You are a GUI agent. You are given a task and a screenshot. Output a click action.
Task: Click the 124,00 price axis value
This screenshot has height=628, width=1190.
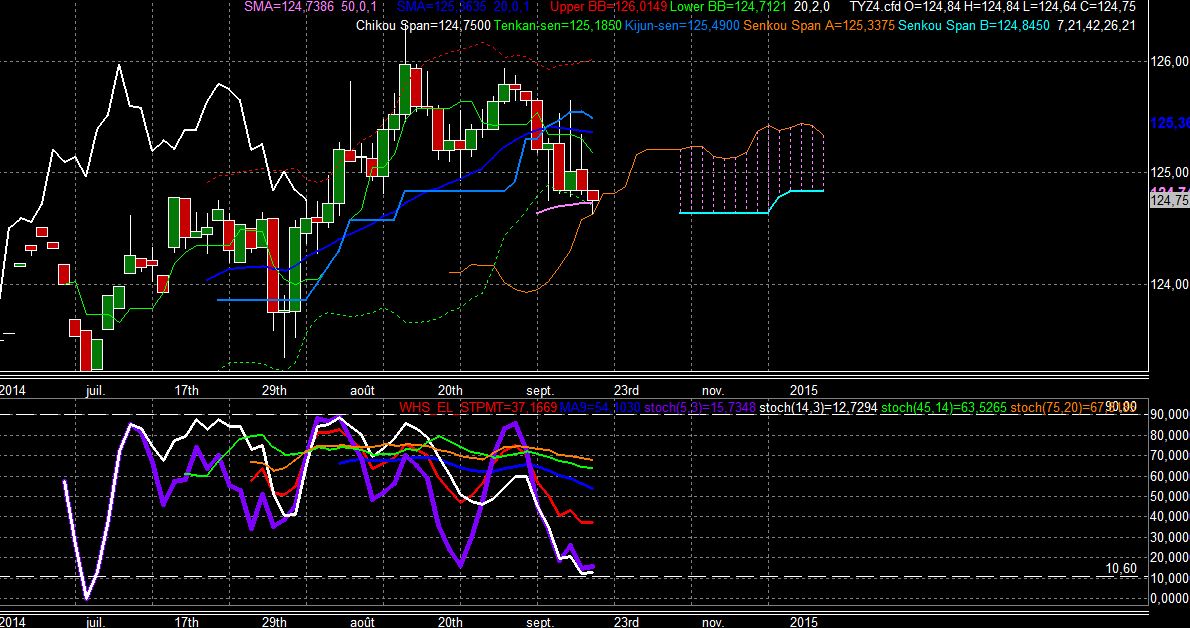1170,284
